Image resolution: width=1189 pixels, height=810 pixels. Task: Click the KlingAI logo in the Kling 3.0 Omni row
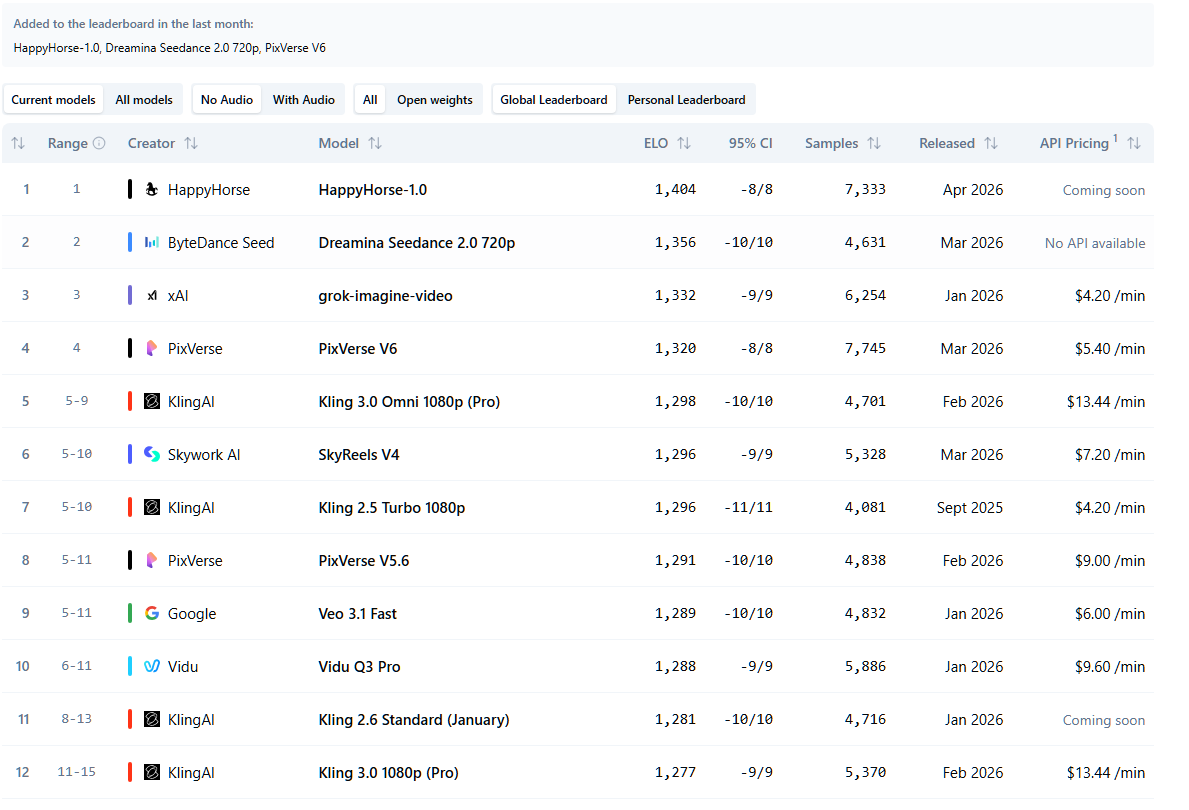tap(152, 401)
